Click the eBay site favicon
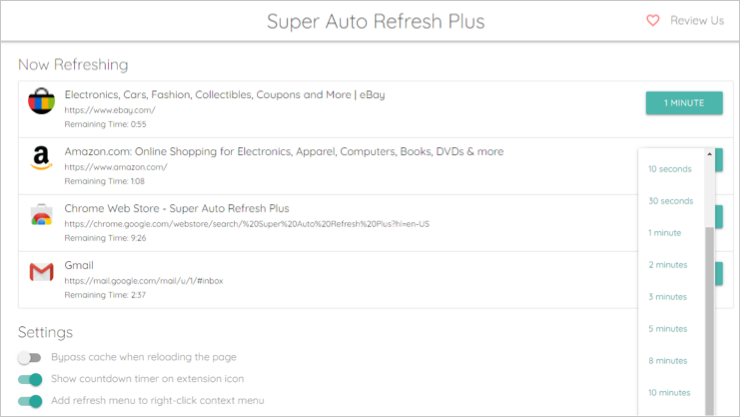The image size is (740, 417). [x=41, y=103]
